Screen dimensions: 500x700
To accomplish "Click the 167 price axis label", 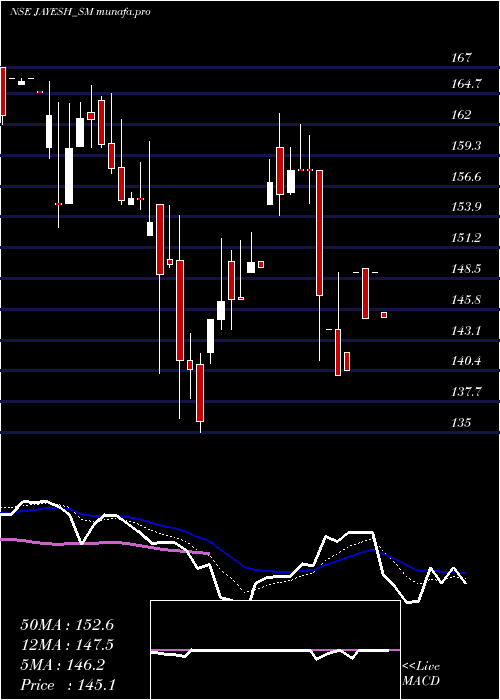I will [x=461, y=58].
